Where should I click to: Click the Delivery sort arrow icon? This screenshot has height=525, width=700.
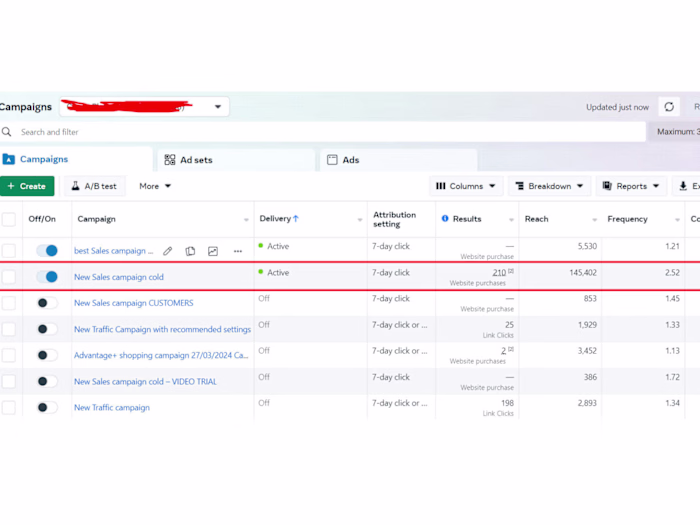[296, 218]
